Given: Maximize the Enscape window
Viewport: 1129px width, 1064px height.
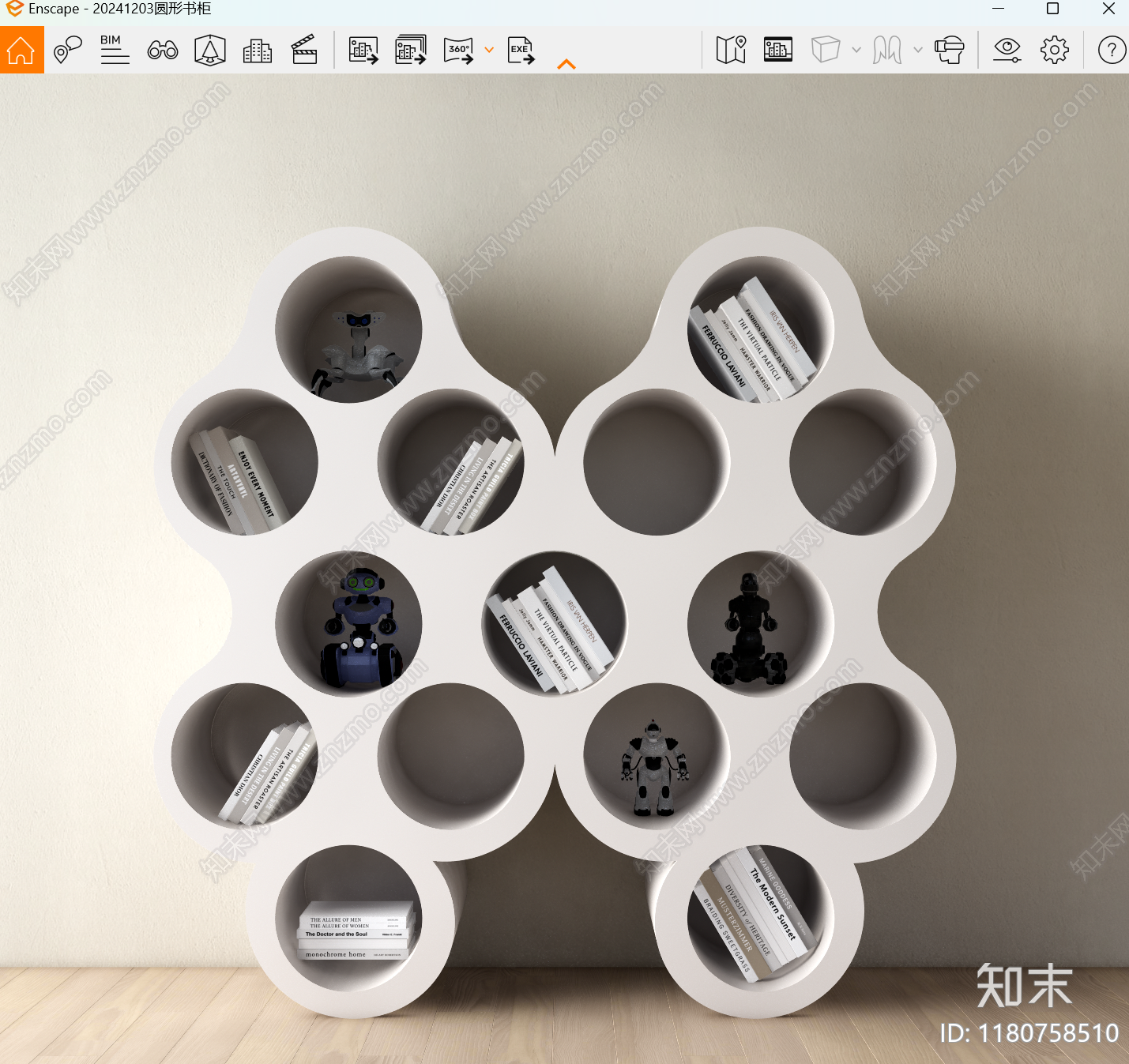Looking at the screenshot, I should click(x=1052, y=9).
